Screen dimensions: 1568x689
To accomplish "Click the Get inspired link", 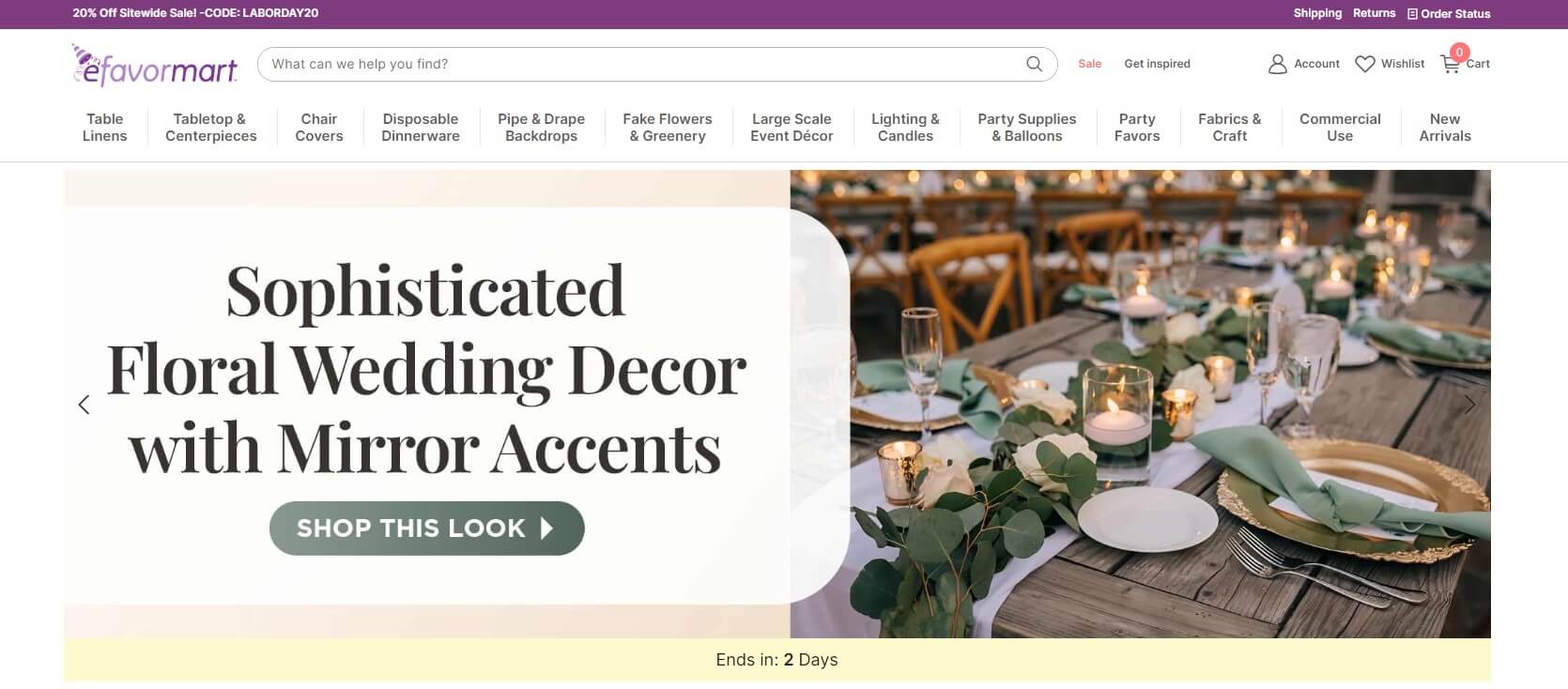I will (1157, 64).
